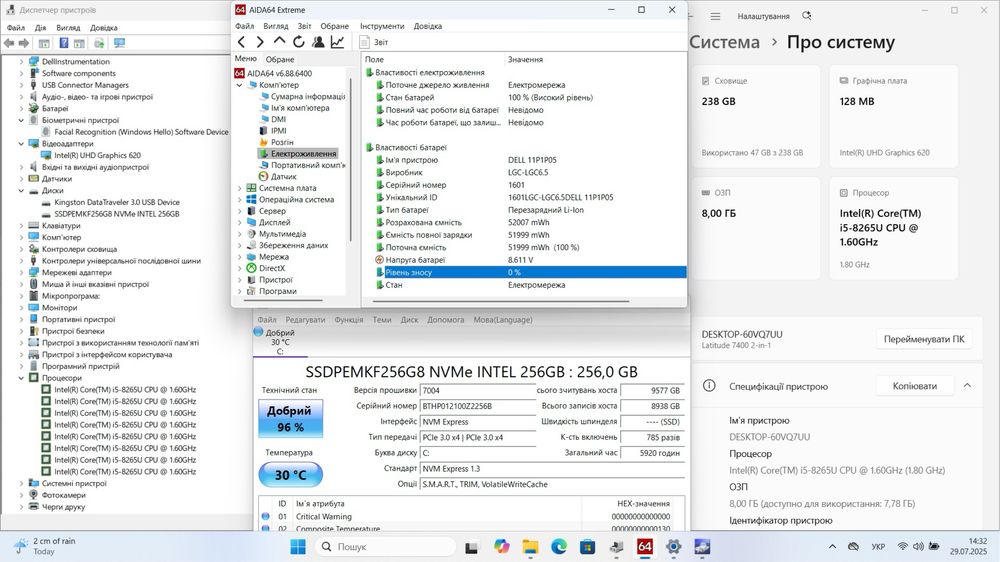
Task: Show hidden tray icons chevron
Action: pyautogui.click(x=832, y=547)
